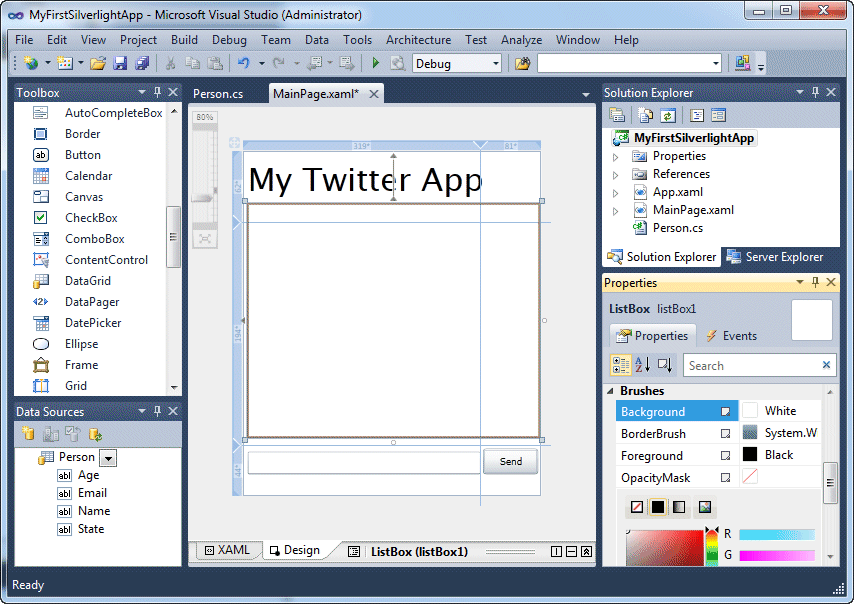The image size is (854, 604).
Task: Click the Send button in designer
Action: [510, 461]
